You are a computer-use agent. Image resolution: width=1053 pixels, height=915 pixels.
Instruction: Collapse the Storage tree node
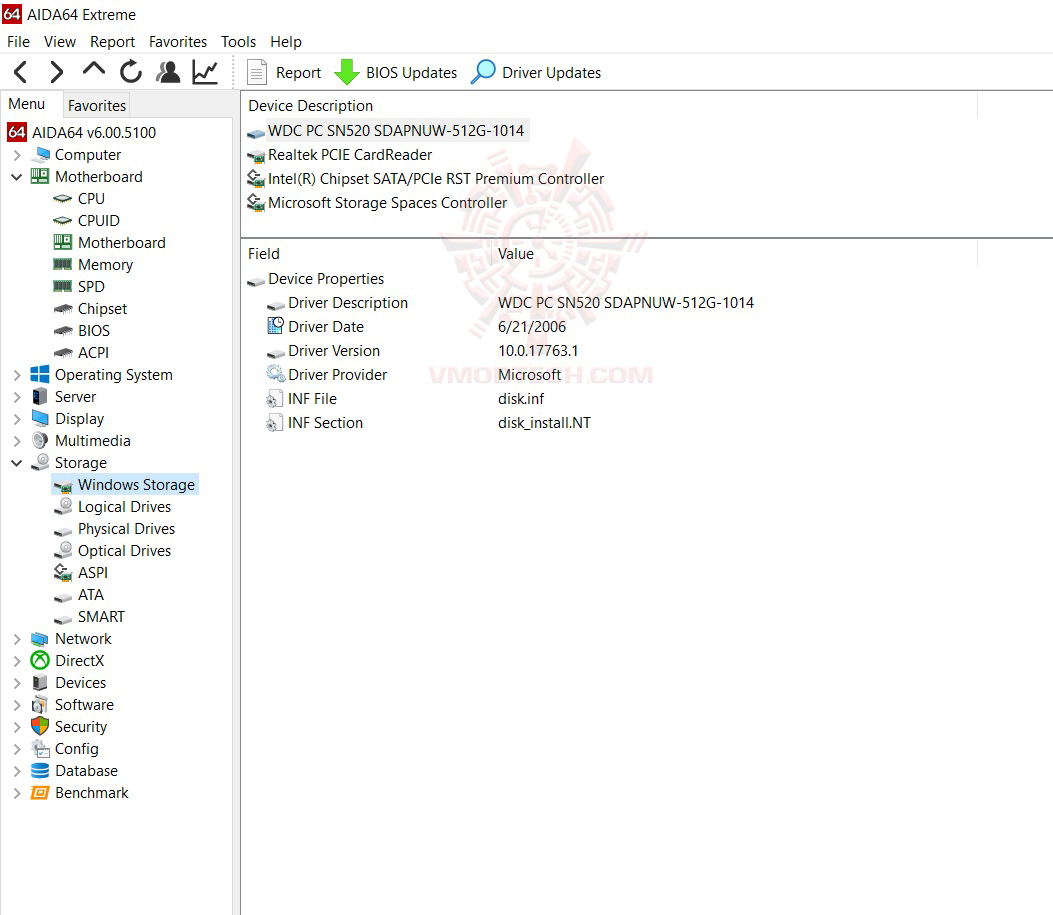coord(17,463)
